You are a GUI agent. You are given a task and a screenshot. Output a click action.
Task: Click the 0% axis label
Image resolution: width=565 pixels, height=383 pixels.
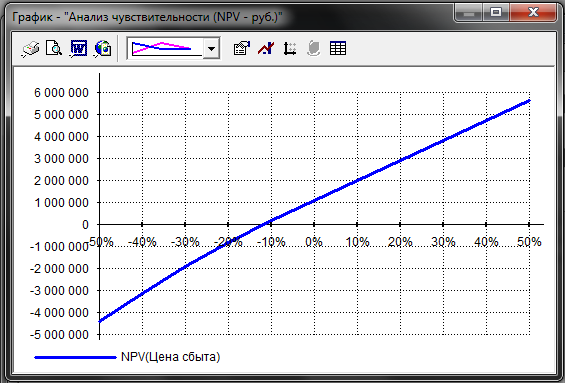pyautogui.click(x=314, y=241)
